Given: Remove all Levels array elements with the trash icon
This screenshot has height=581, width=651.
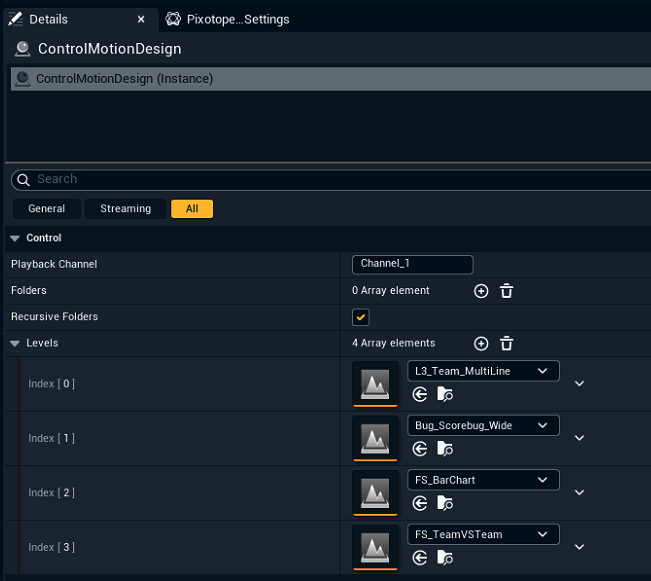Looking at the screenshot, I should 507,343.
